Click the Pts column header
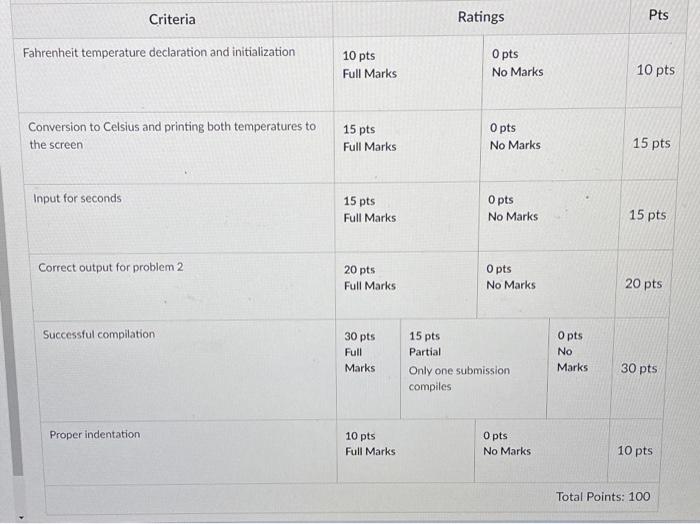This screenshot has width=700, height=524. point(658,15)
